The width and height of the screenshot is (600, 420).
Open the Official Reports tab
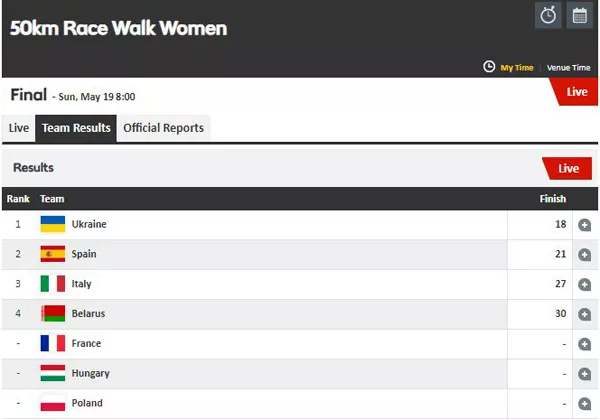click(x=163, y=128)
